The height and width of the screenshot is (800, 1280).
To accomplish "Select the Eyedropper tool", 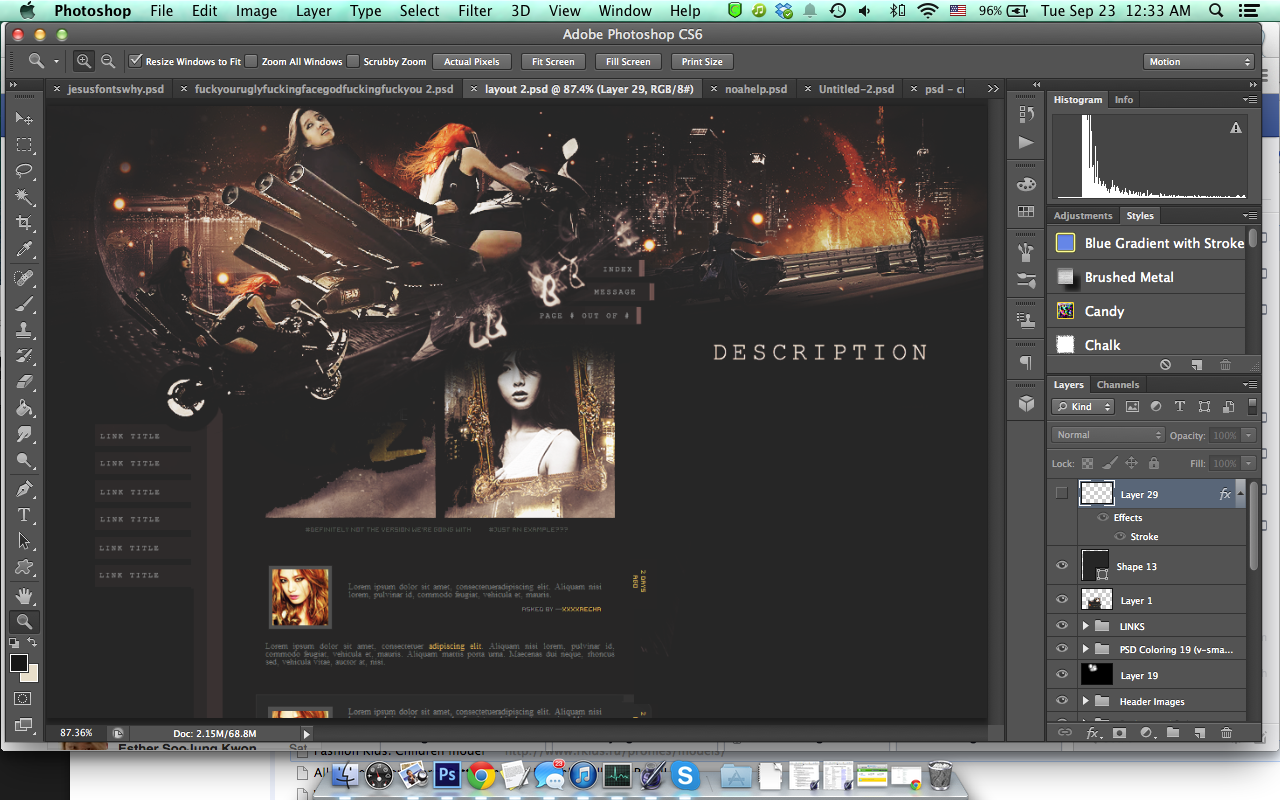I will click(24, 249).
